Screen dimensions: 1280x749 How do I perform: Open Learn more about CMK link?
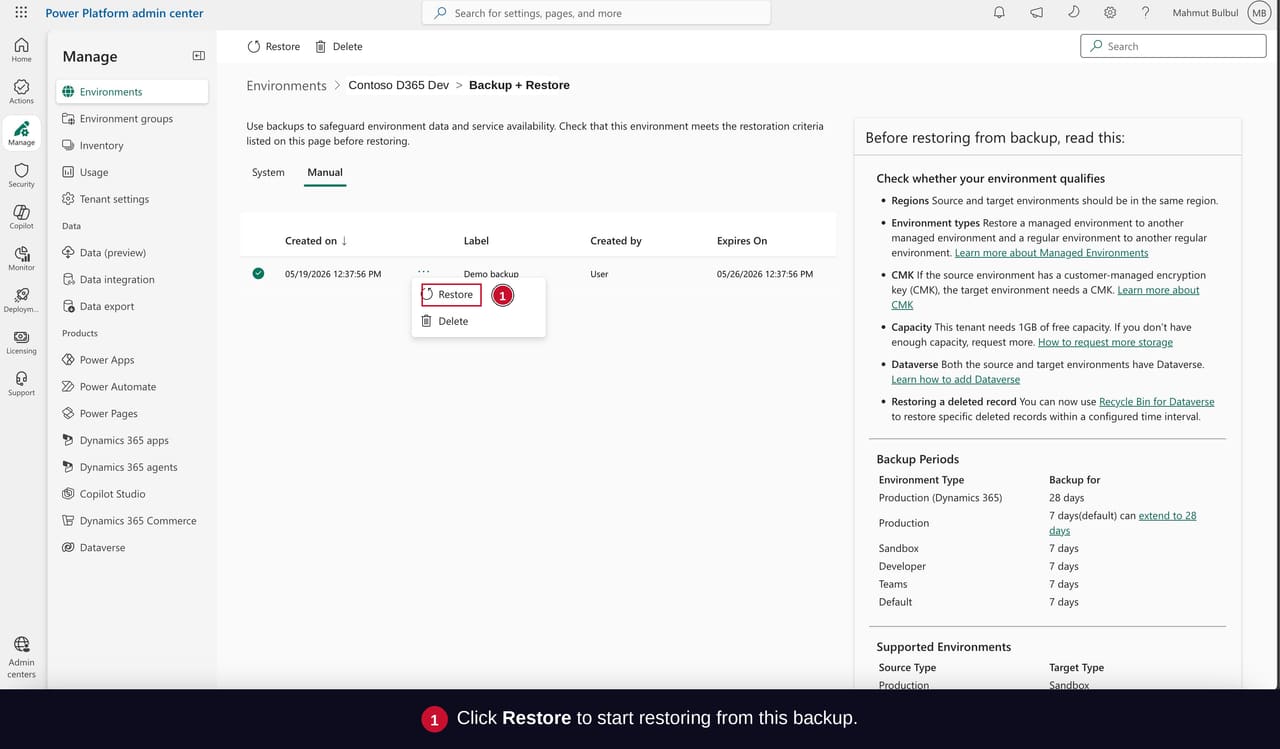pos(1158,290)
